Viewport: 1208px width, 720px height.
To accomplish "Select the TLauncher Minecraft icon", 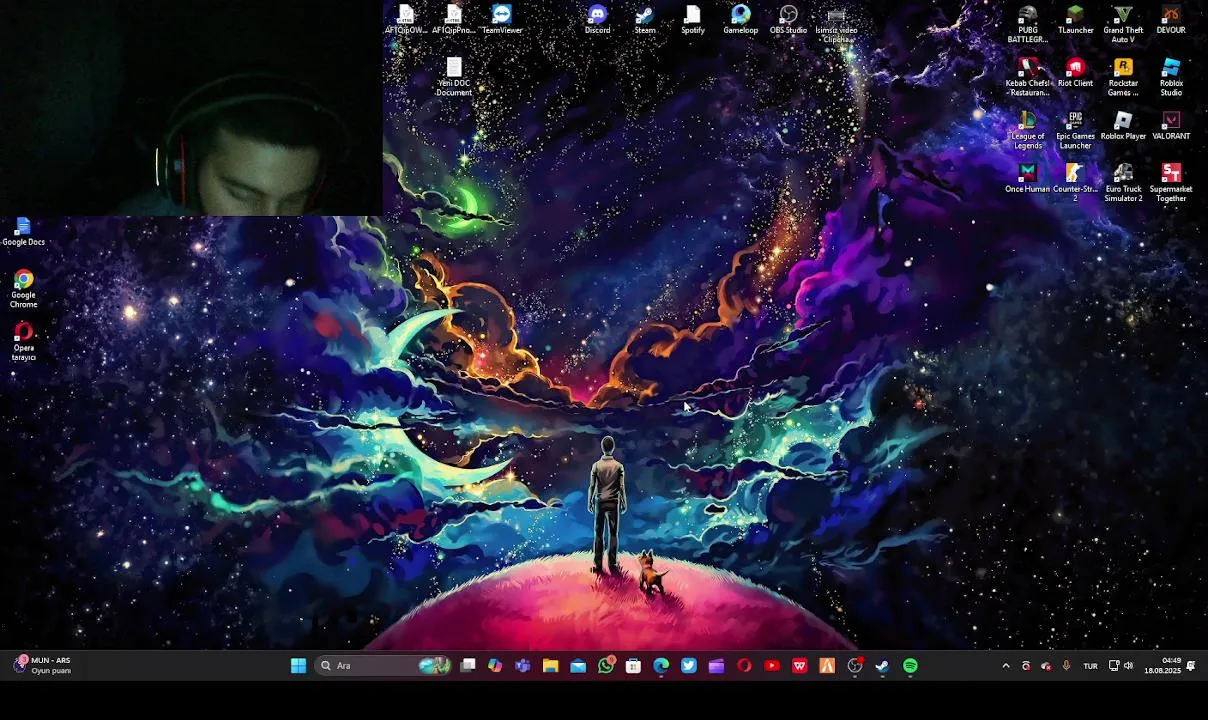I will tap(1075, 20).
